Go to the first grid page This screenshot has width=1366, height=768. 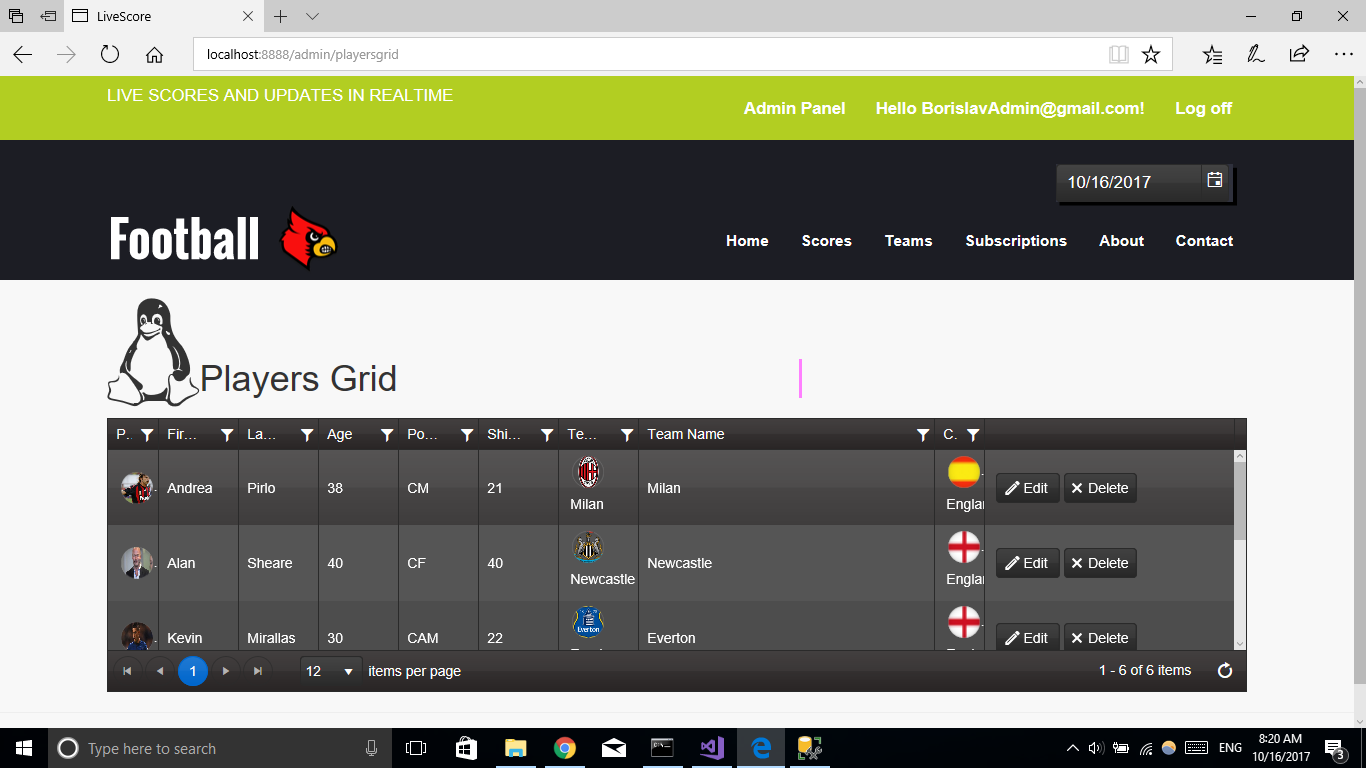click(127, 671)
